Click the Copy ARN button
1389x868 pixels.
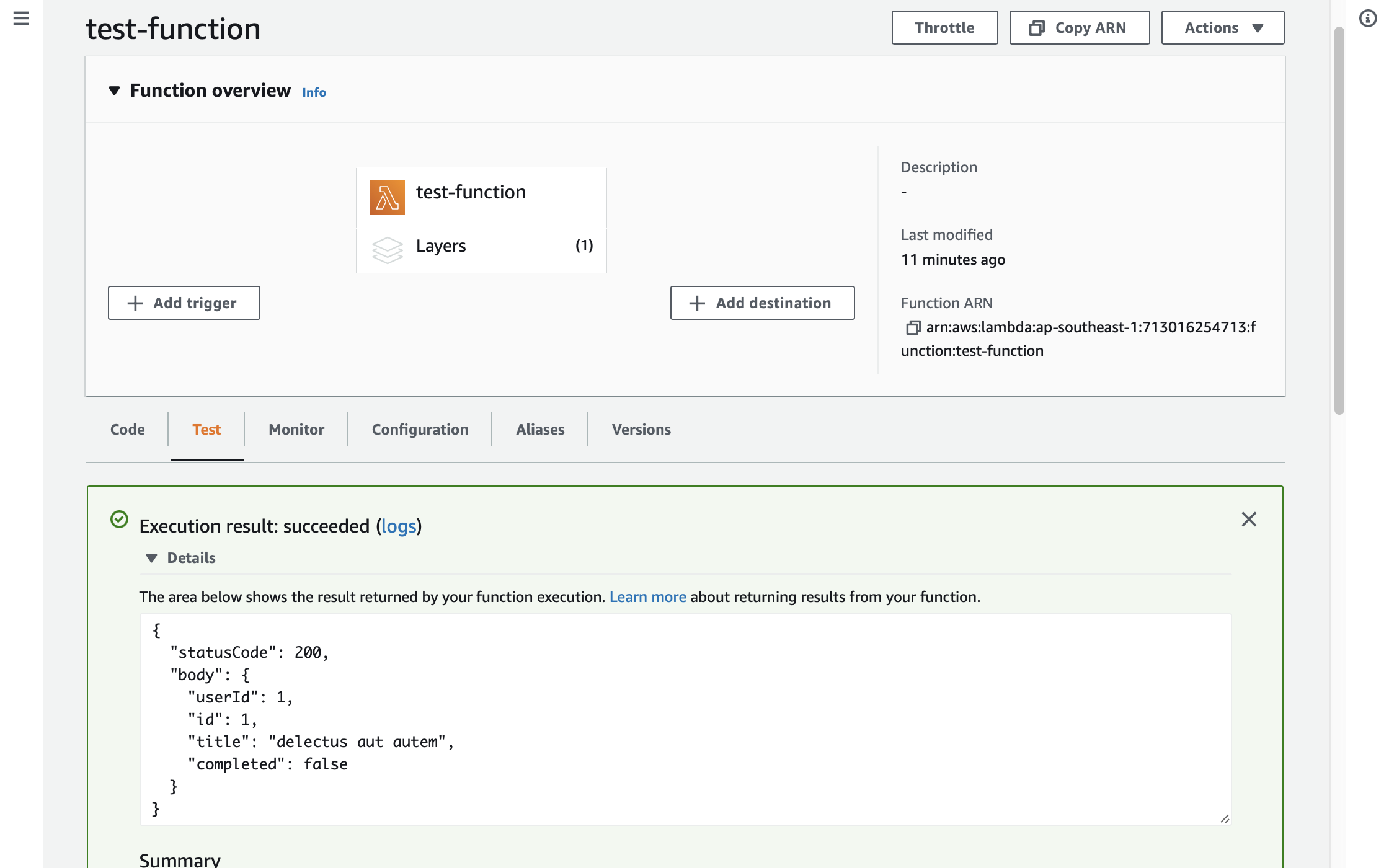pyautogui.click(x=1079, y=28)
